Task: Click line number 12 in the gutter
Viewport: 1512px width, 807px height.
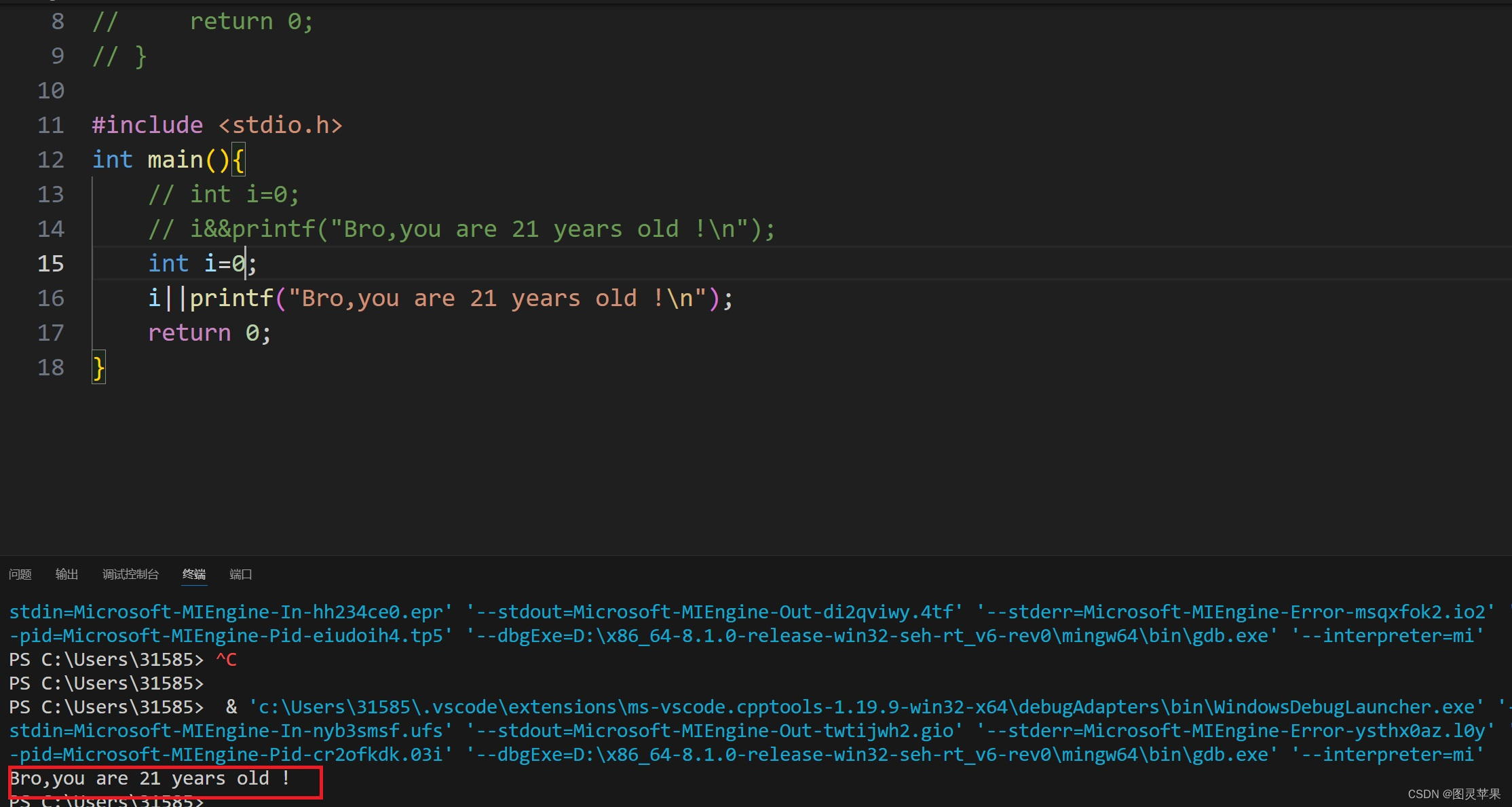Action: 51,159
